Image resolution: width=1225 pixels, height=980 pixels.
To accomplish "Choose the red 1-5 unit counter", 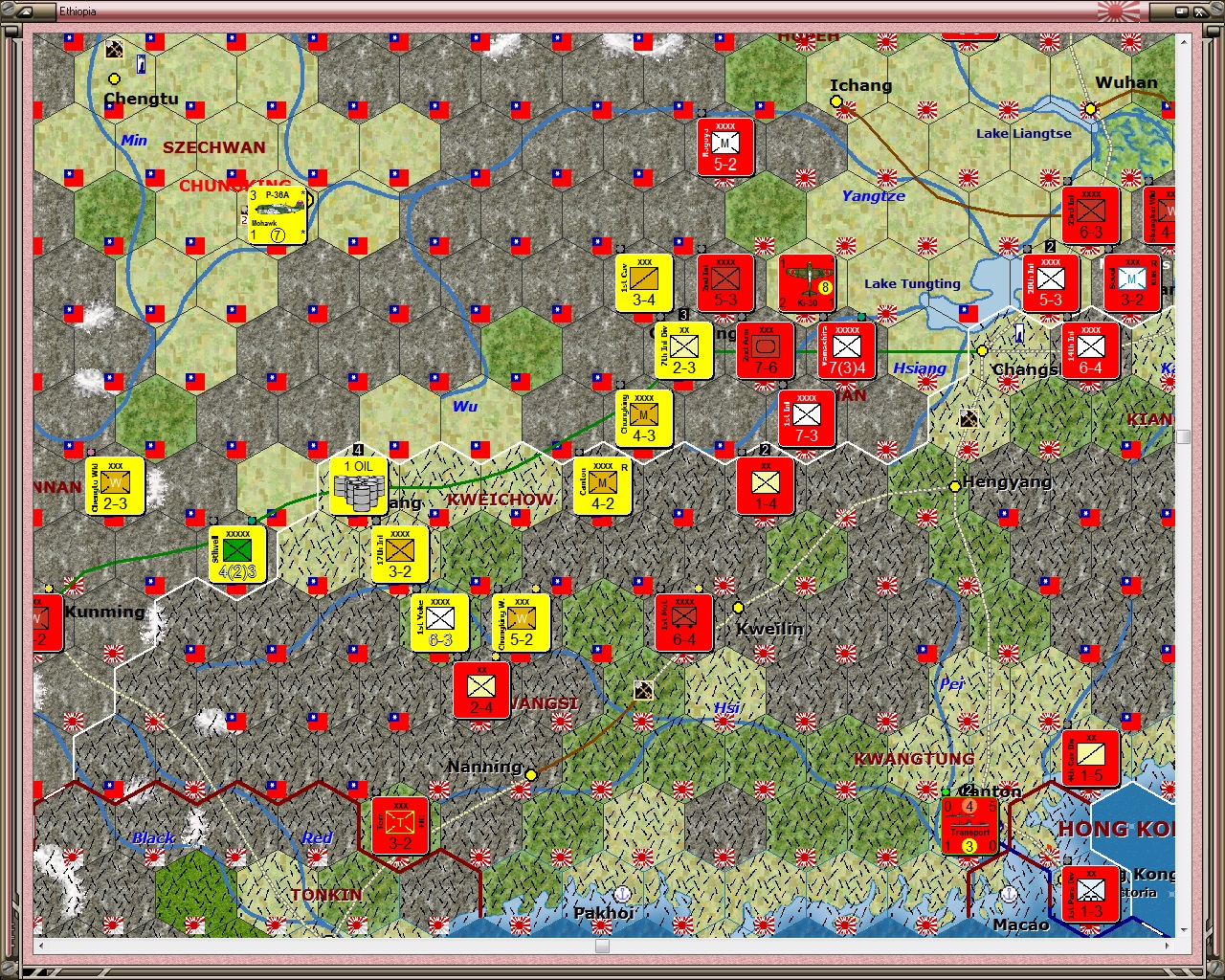I will pyautogui.click(x=1091, y=758).
